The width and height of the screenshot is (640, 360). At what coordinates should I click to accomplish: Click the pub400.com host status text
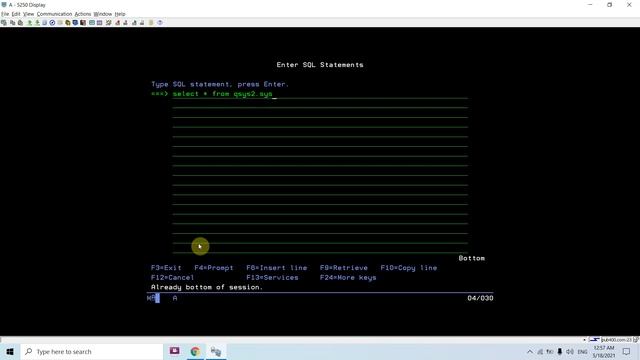click(x=618, y=340)
